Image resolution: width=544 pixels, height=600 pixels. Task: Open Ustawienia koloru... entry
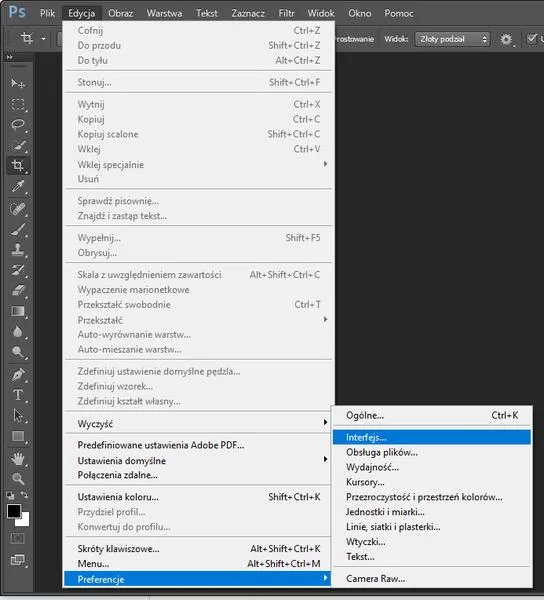198,497
